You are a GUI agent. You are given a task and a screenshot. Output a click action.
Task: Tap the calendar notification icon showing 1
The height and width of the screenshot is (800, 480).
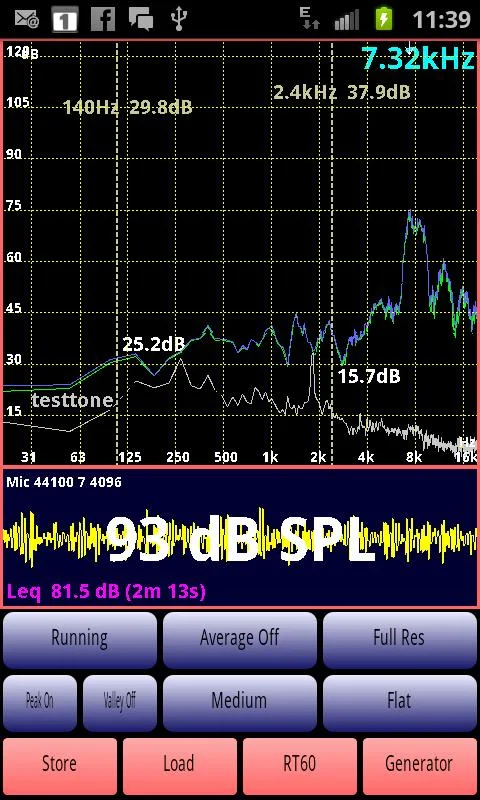click(x=65, y=19)
